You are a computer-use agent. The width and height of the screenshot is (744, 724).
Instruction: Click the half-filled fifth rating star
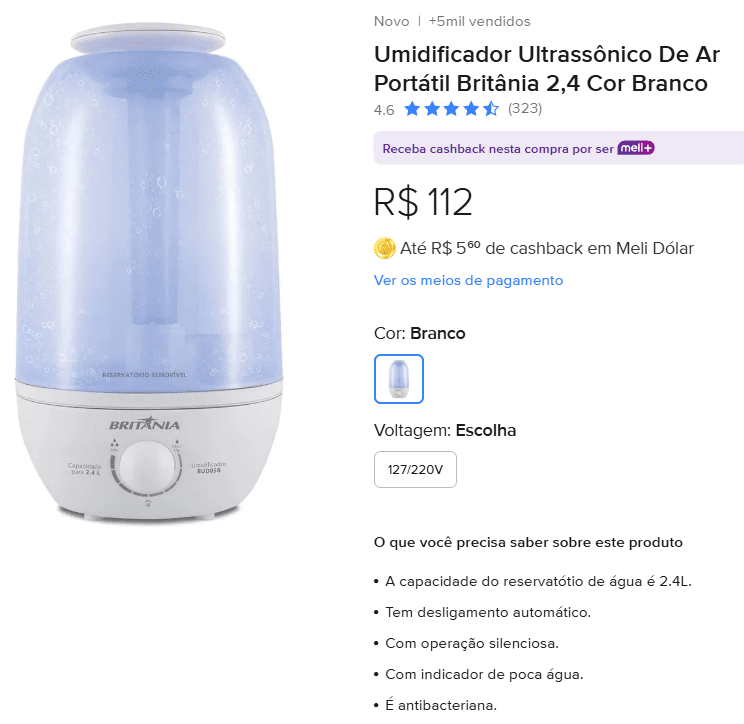click(491, 109)
